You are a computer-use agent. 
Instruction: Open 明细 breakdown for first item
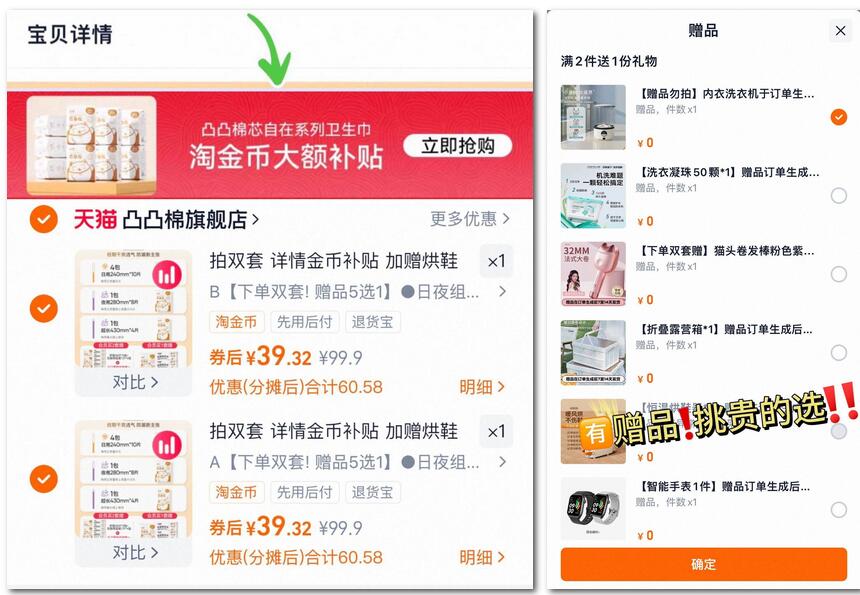(x=482, y=387)
